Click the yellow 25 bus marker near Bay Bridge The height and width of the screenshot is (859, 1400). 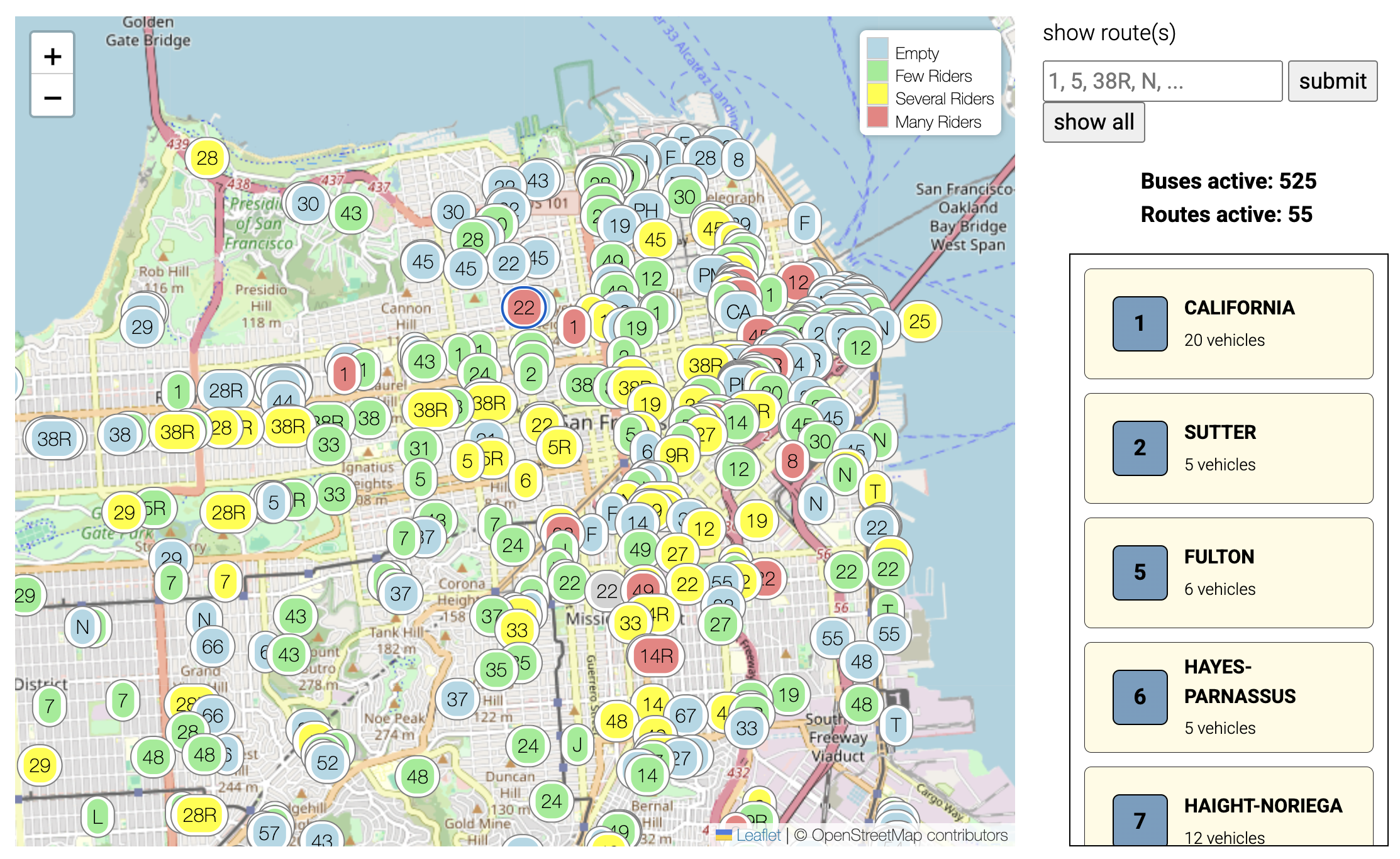point(919,321)
